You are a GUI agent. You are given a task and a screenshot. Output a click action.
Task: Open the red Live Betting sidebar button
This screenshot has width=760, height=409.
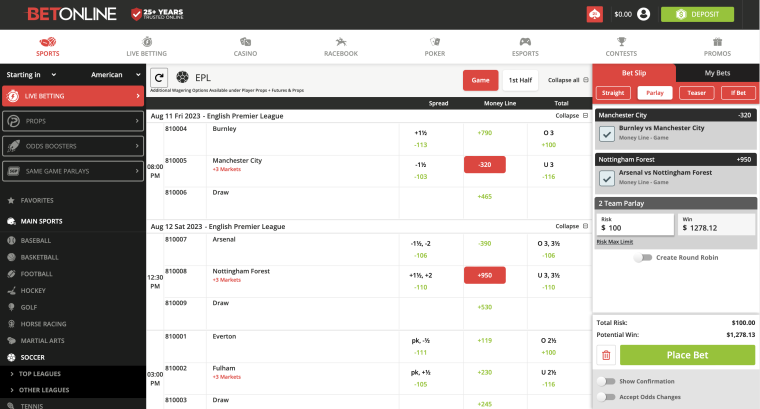[x=73, y=96]
